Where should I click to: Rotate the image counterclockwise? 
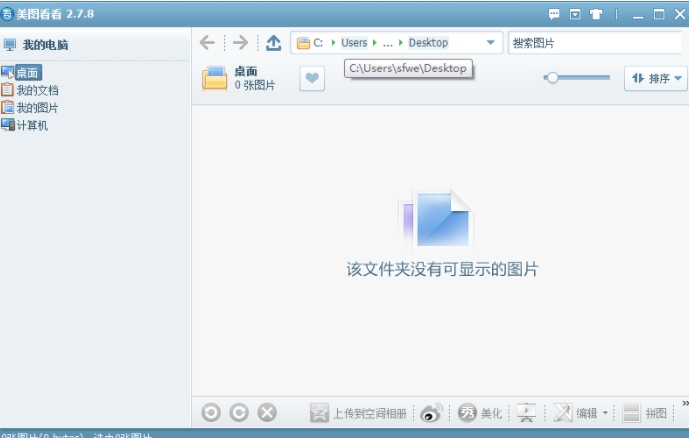coord(211,412)
